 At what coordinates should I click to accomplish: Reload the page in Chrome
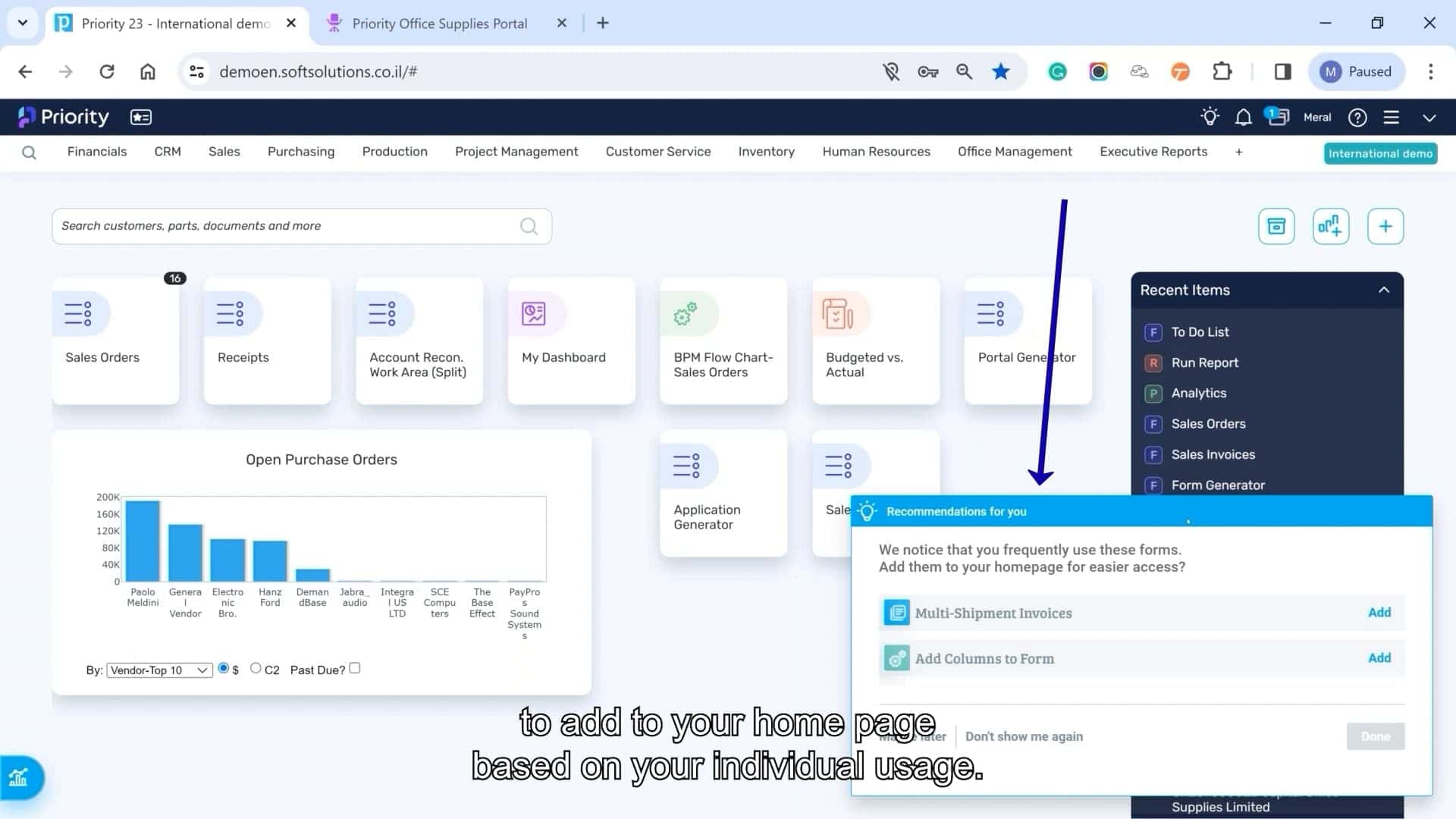point(107,71)
